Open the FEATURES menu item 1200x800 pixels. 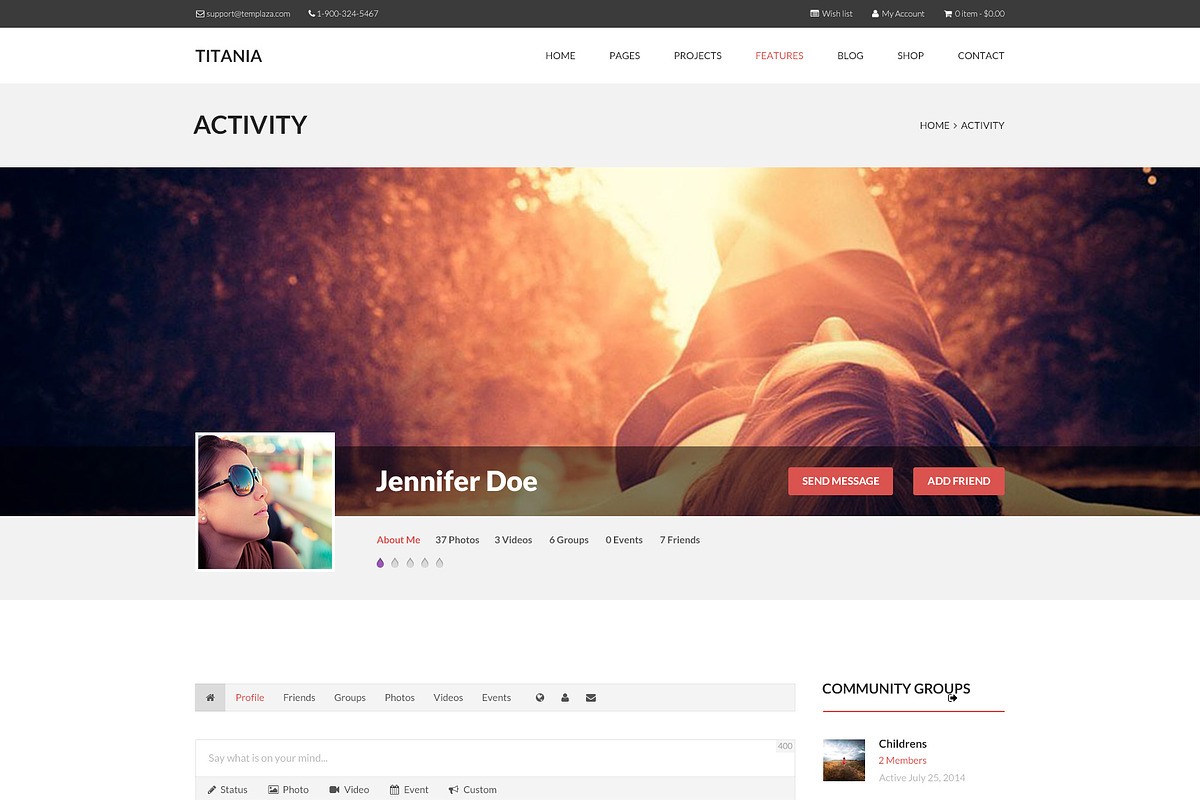[x=779, y=56]
